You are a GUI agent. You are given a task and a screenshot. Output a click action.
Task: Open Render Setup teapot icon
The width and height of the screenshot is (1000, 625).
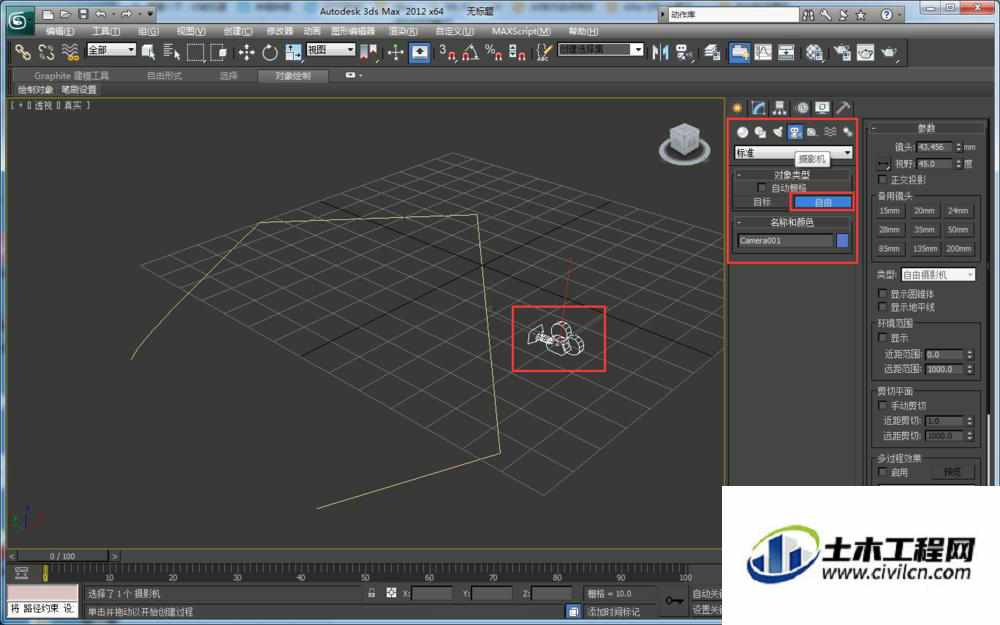coord(842,52)
